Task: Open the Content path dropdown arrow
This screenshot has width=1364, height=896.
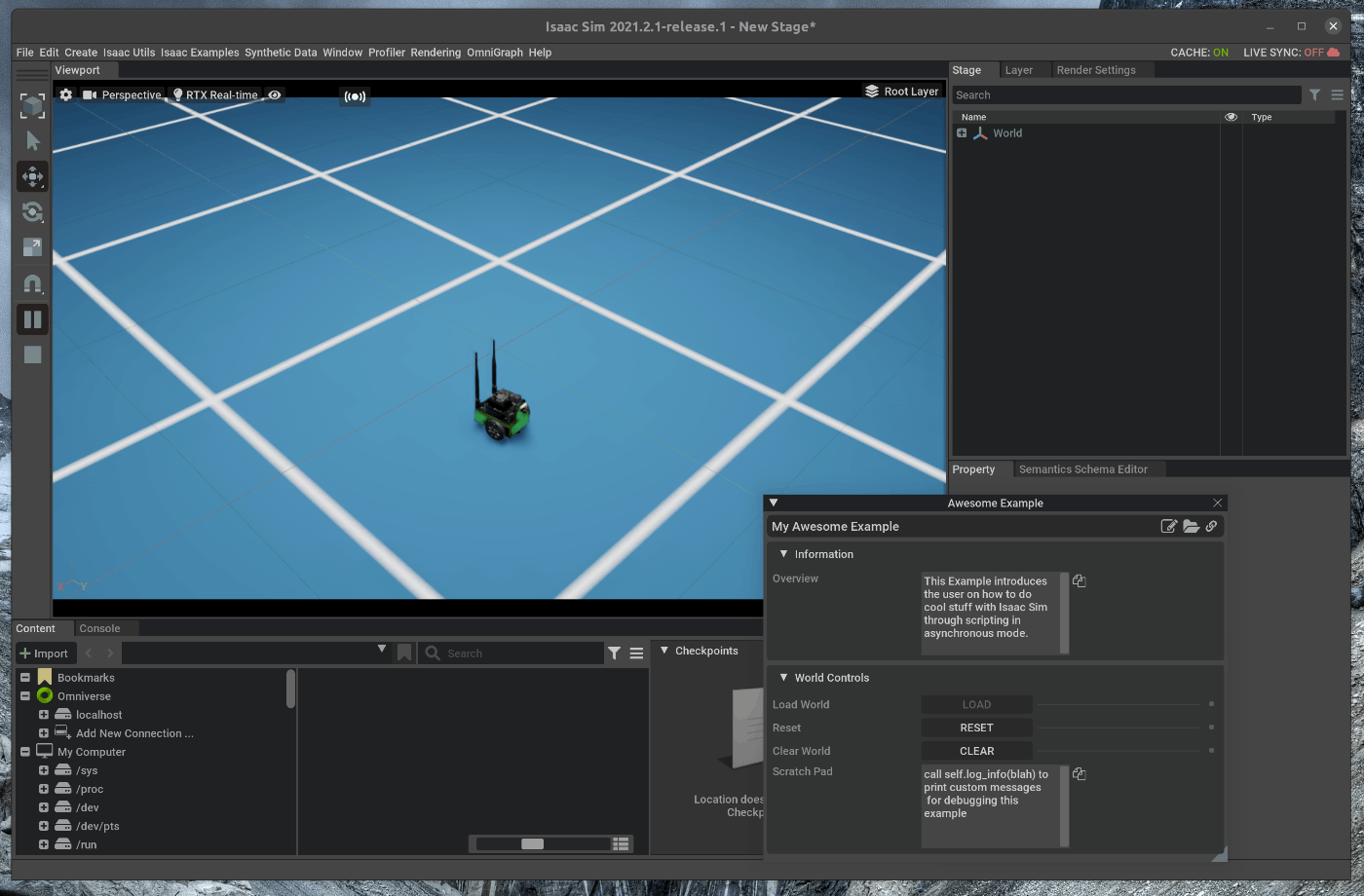Action: click(382, 649)
